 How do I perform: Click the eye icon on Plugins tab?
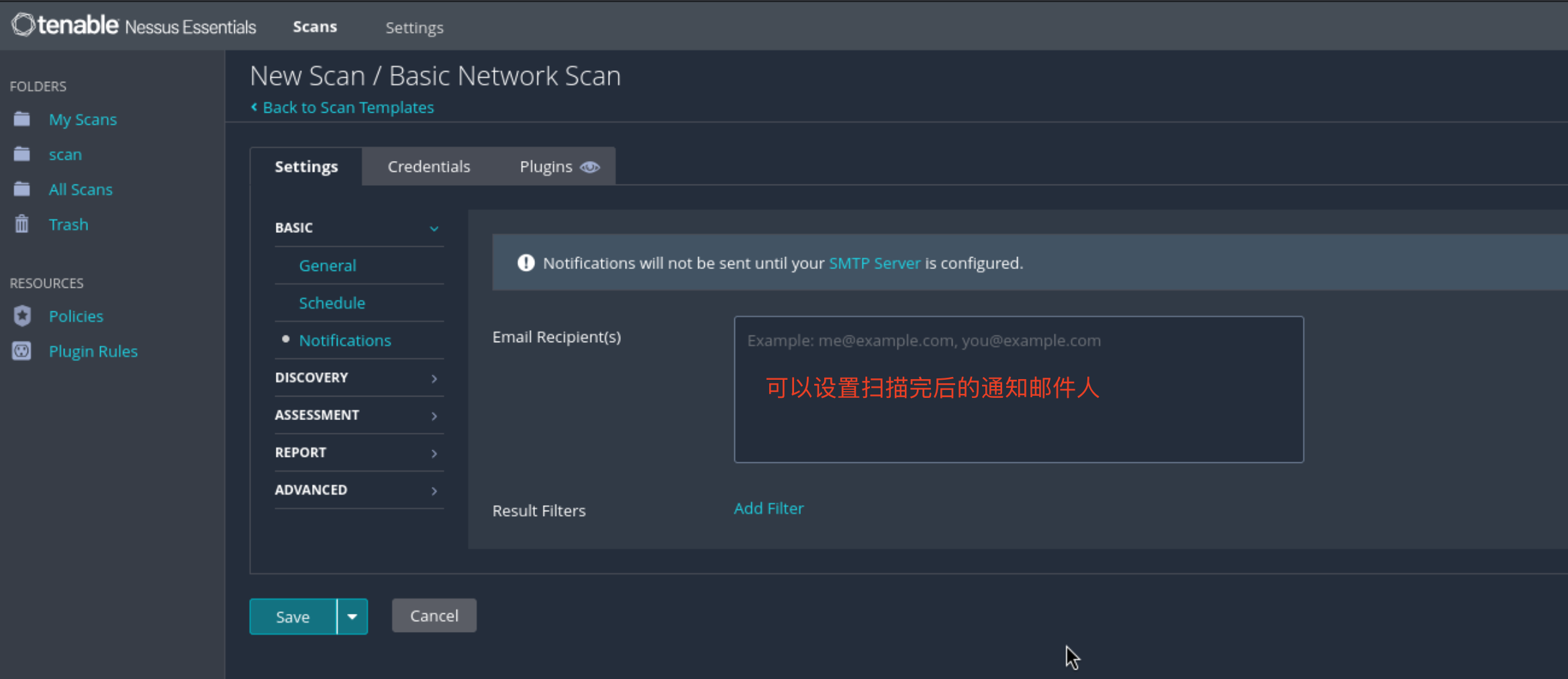pos(589,166)
